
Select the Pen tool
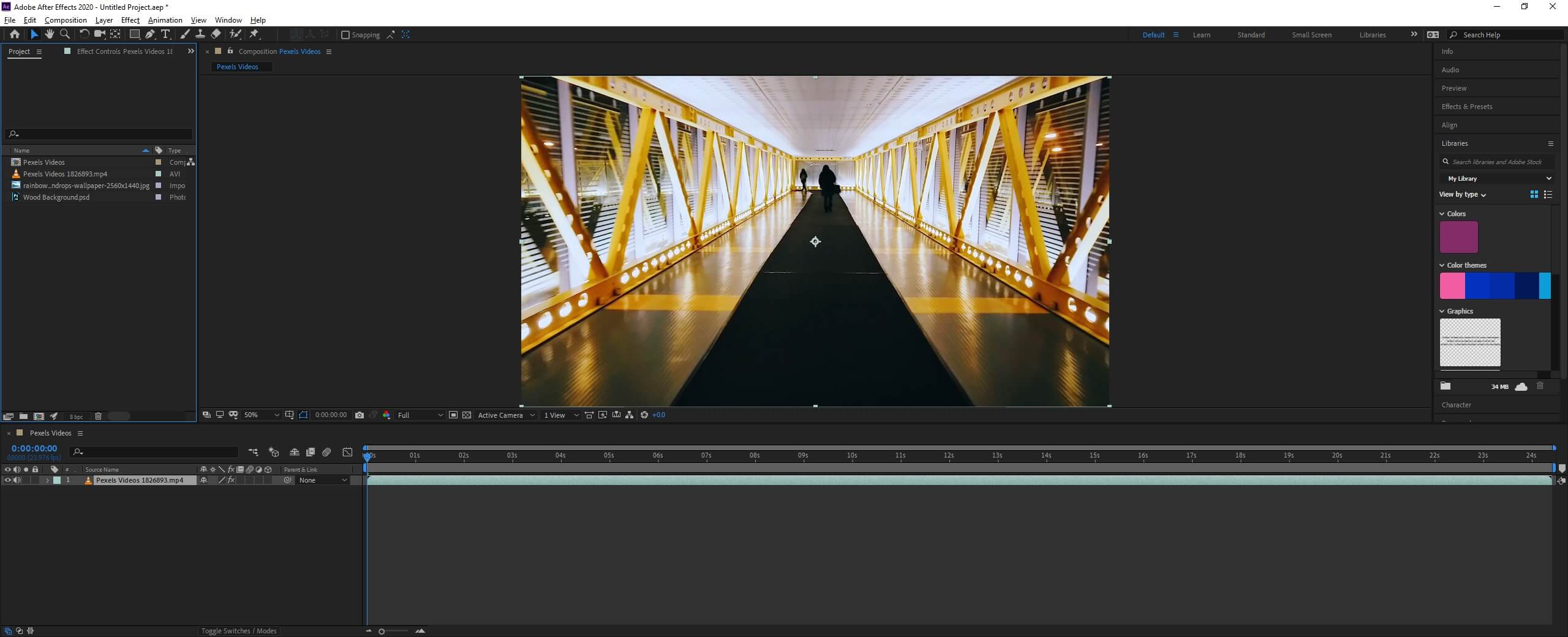(150, 34)
